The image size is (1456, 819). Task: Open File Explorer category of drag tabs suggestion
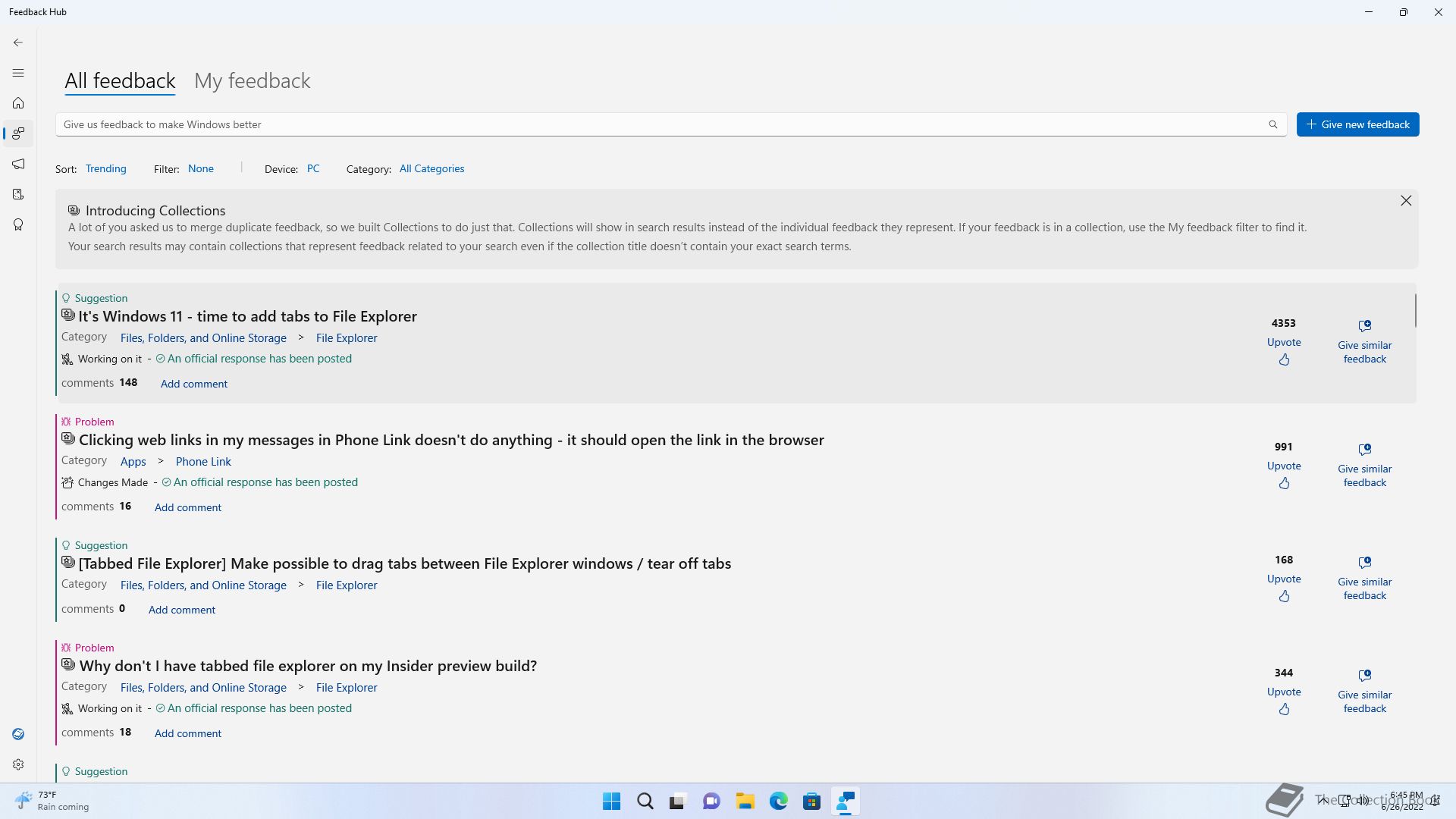(x=347, y=585)
